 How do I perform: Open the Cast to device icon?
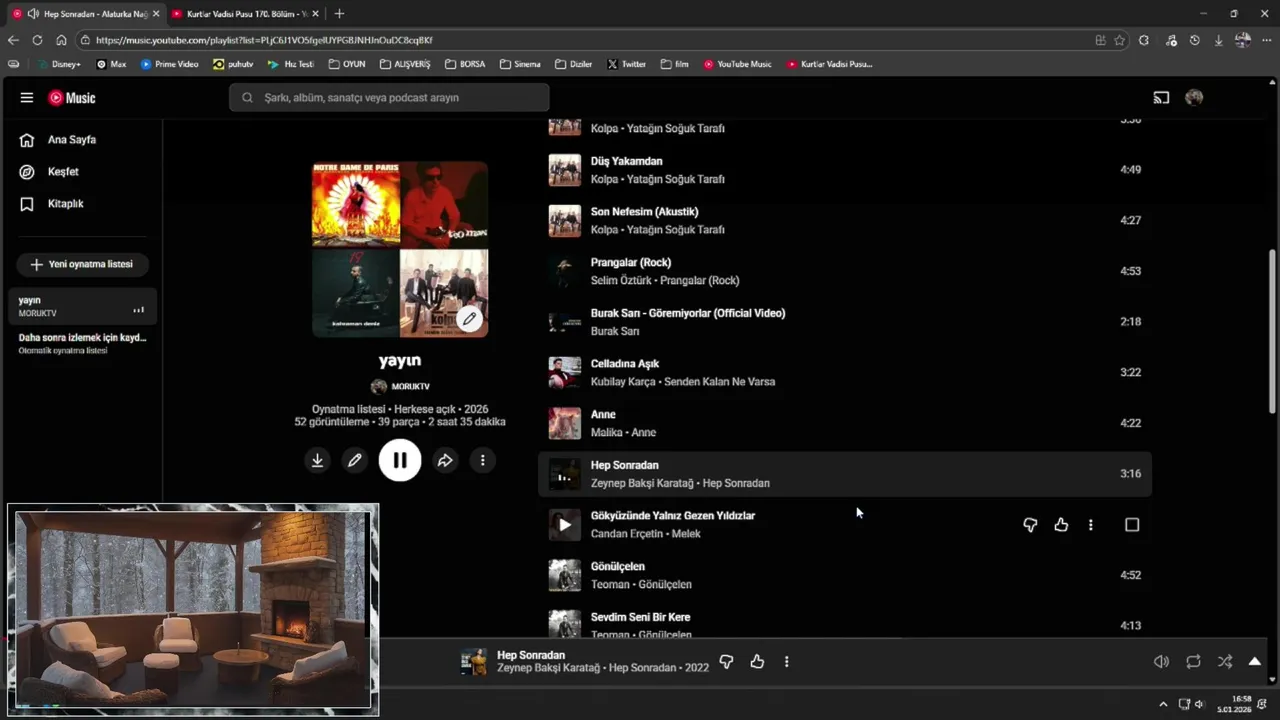point(1161,98)
